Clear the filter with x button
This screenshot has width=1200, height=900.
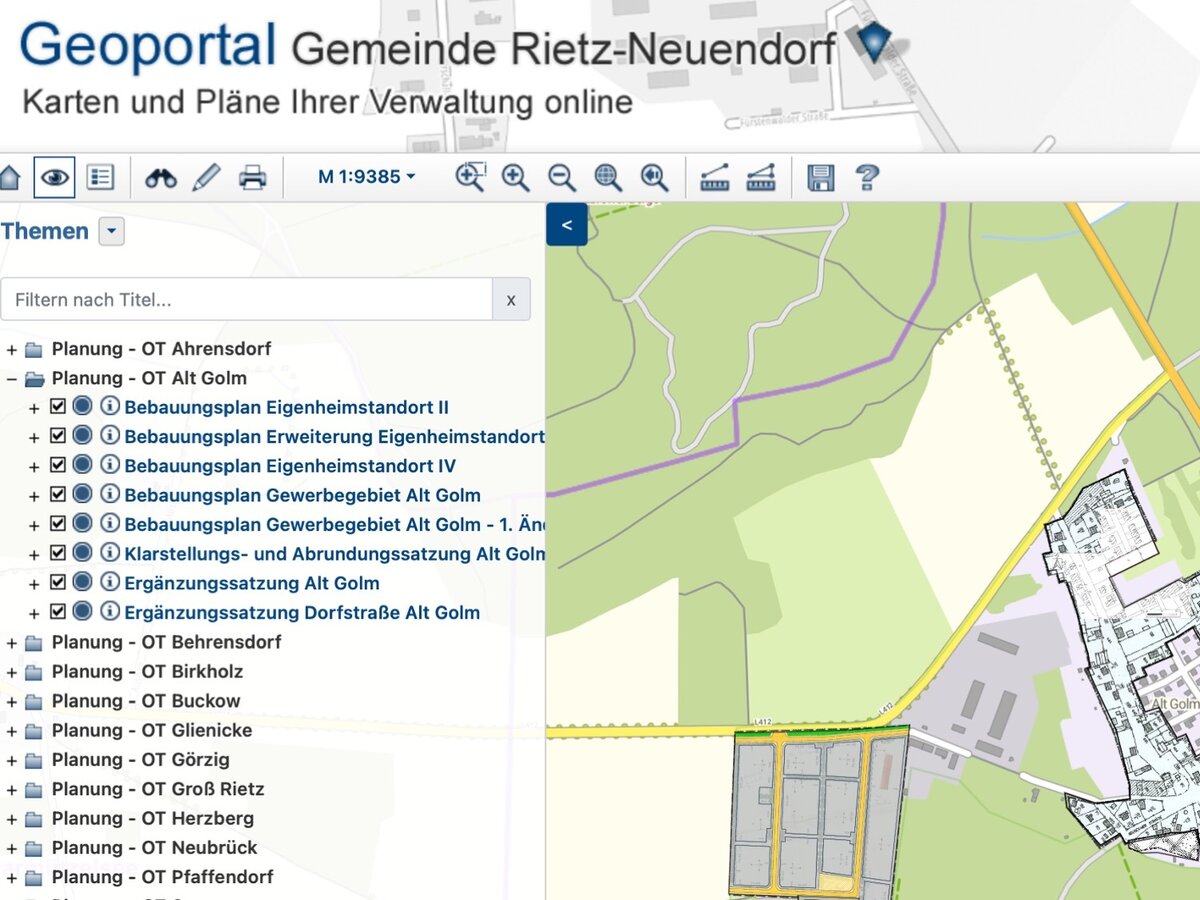click(511, 300)
